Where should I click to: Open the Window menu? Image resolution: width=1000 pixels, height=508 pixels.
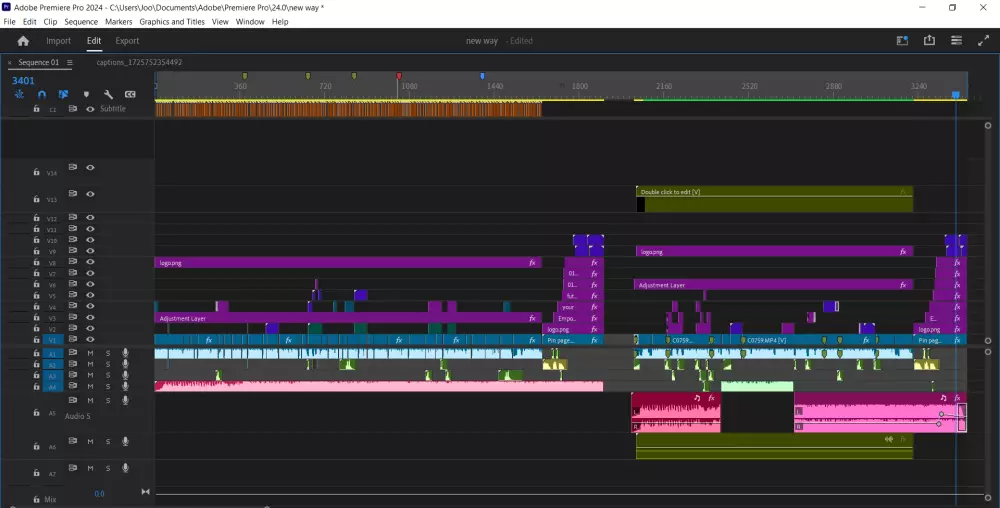(x=250, y=22)
